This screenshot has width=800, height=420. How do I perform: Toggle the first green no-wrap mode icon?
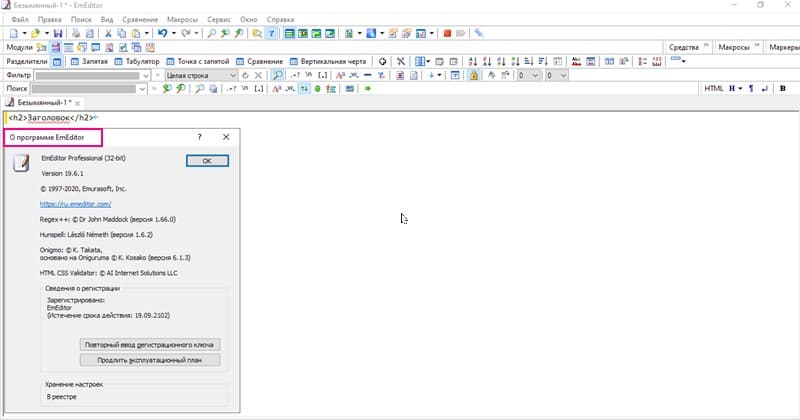[x=289, y=33]
